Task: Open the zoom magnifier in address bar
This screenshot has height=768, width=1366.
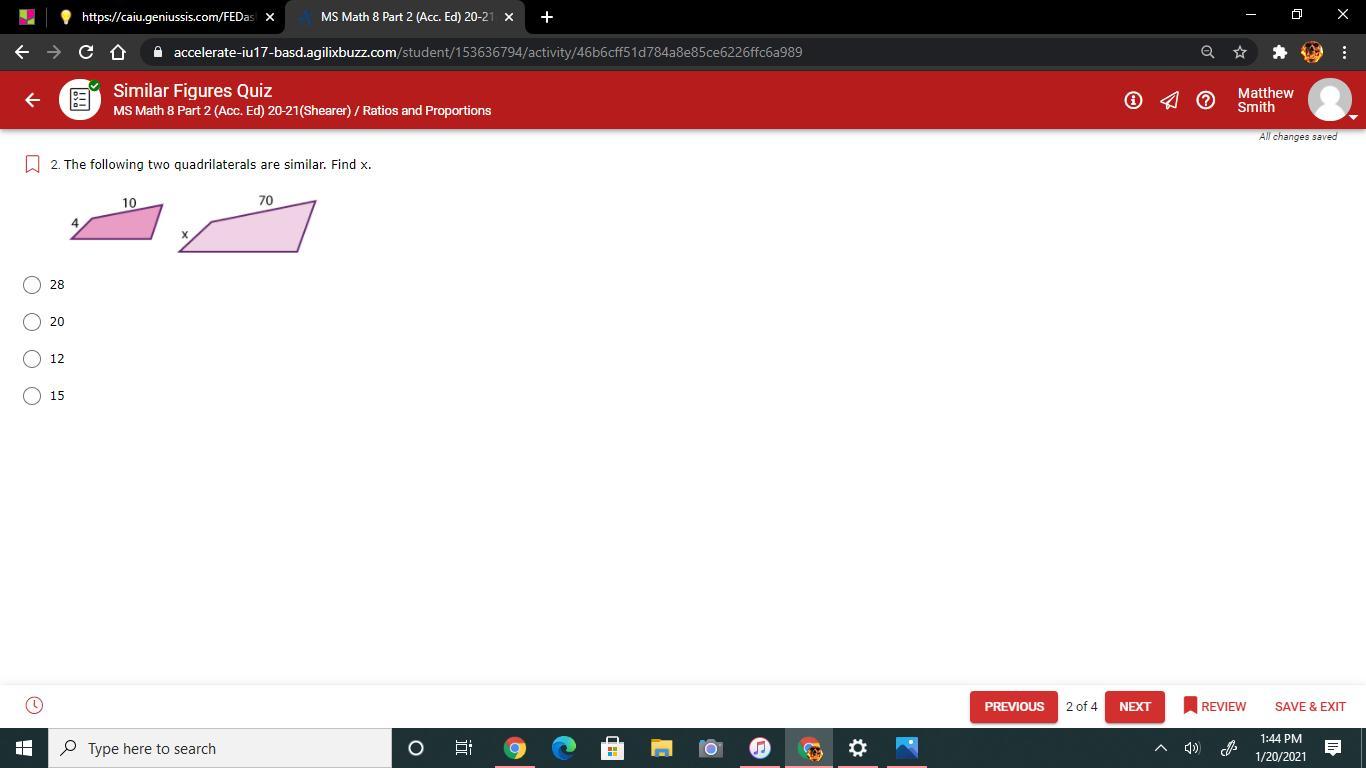Action: pos(1207,52)
